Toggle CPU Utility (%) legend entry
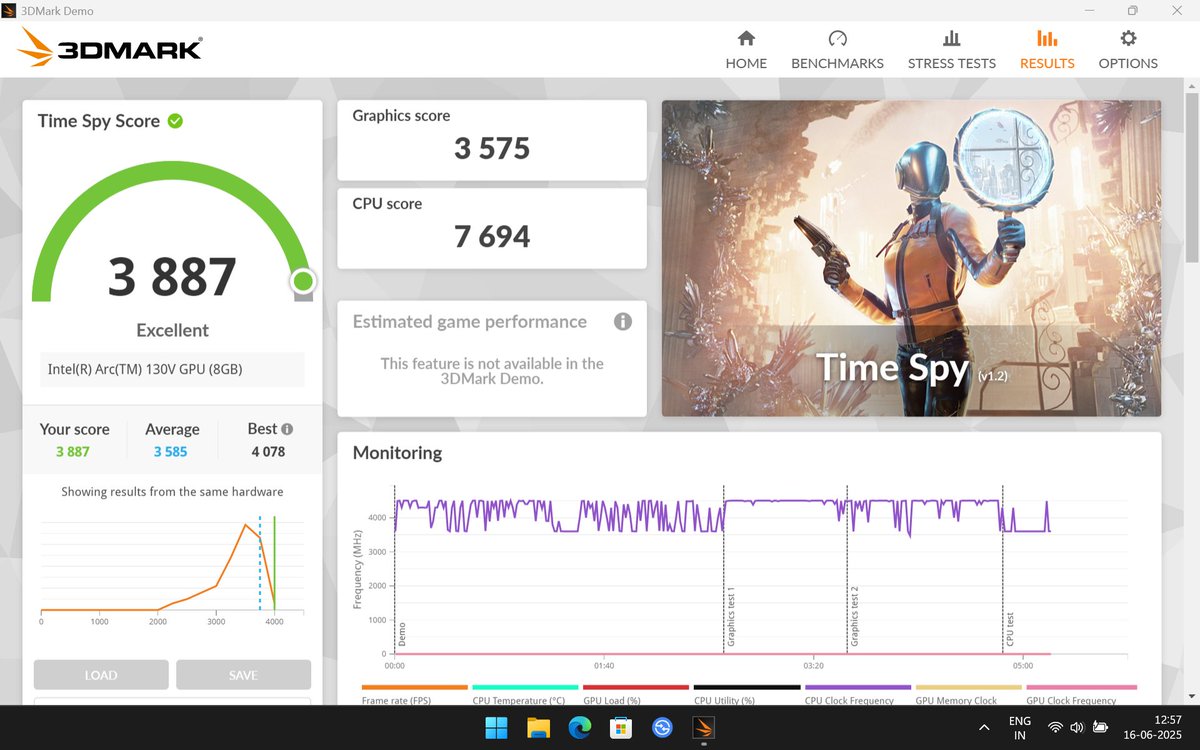The image size is (1200, 750). pyautogui.click(x=747, y=694)
